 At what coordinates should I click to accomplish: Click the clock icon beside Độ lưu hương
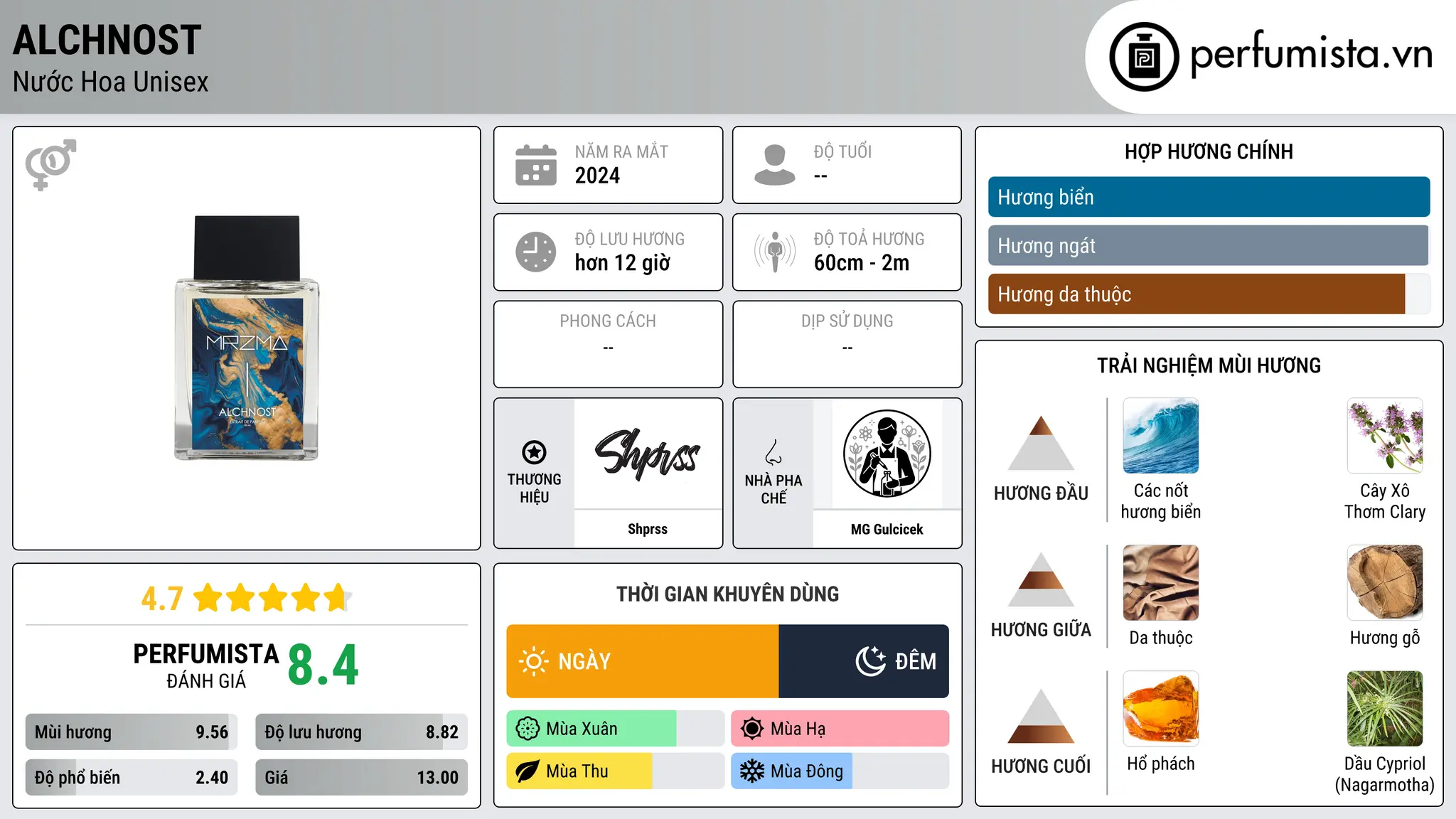[536, 252]
